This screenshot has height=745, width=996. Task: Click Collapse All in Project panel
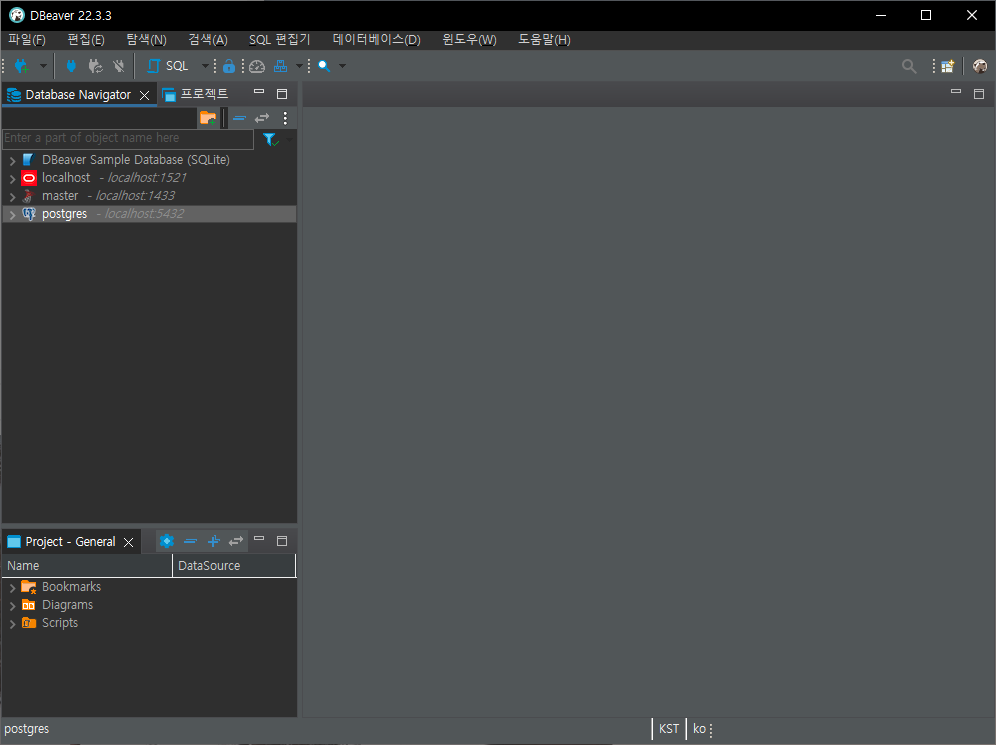coord(190,541)
